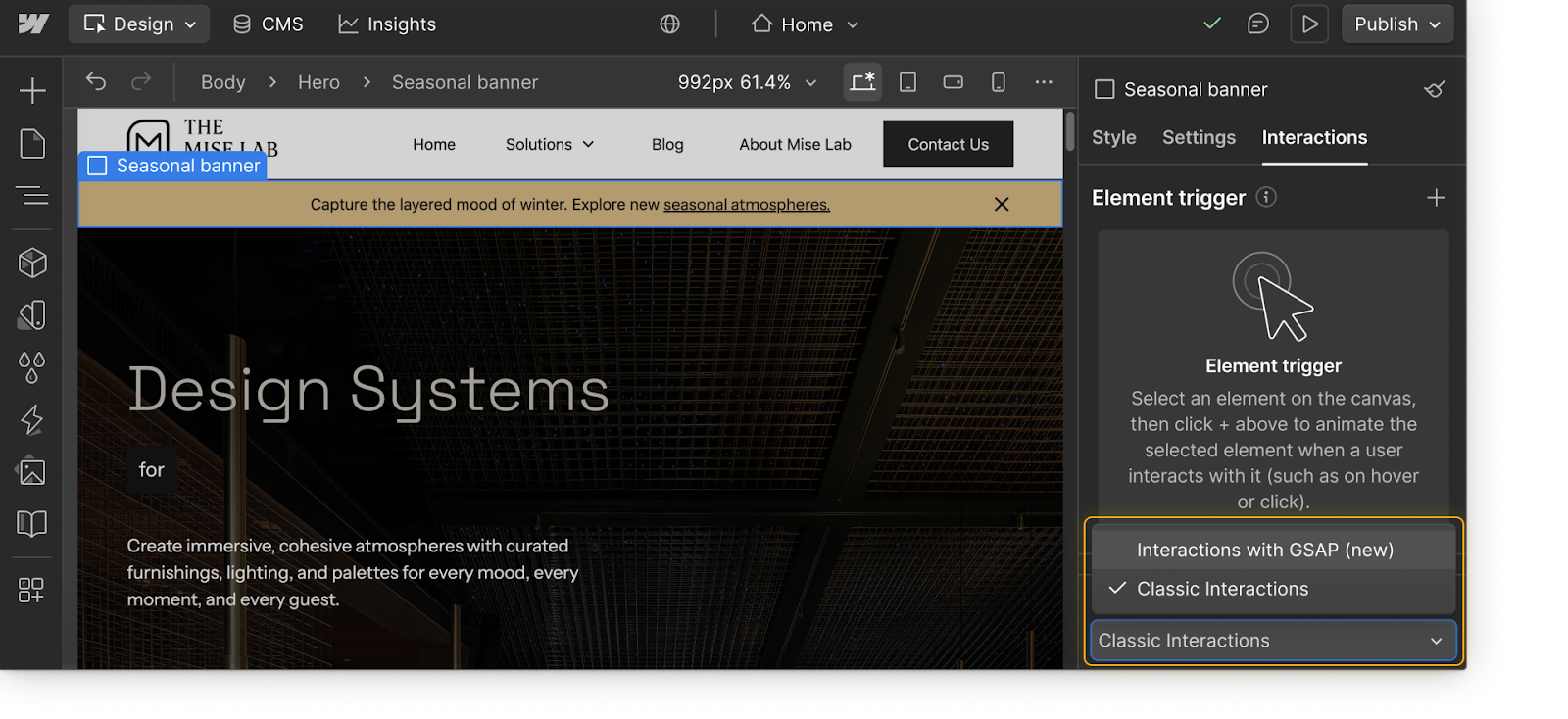Close the seasonal banner with X

coord(1002,204)
